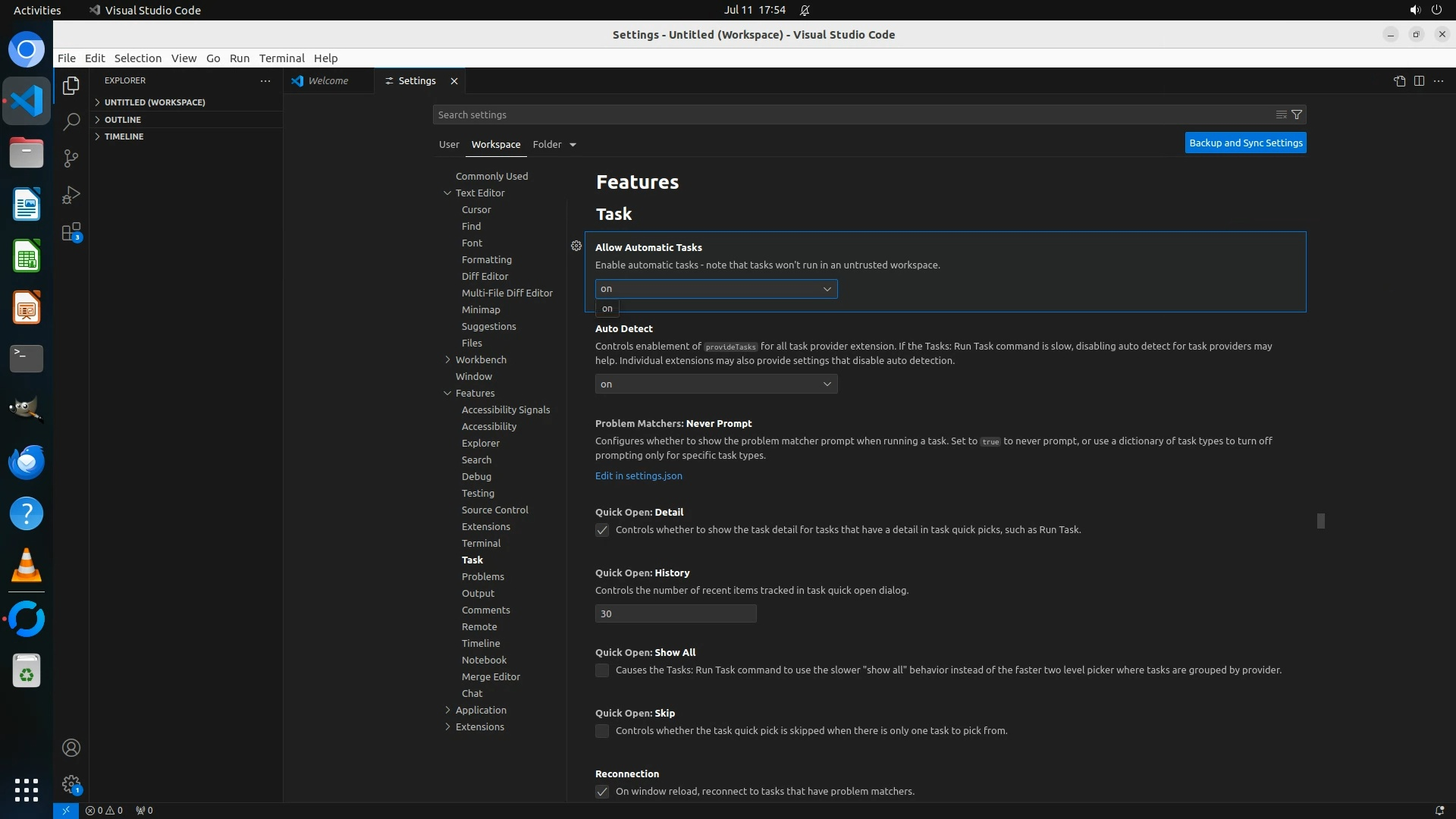Click the Edit in settings.json link
Viewport: 1456px width, 819px height.
pos(639,476)
